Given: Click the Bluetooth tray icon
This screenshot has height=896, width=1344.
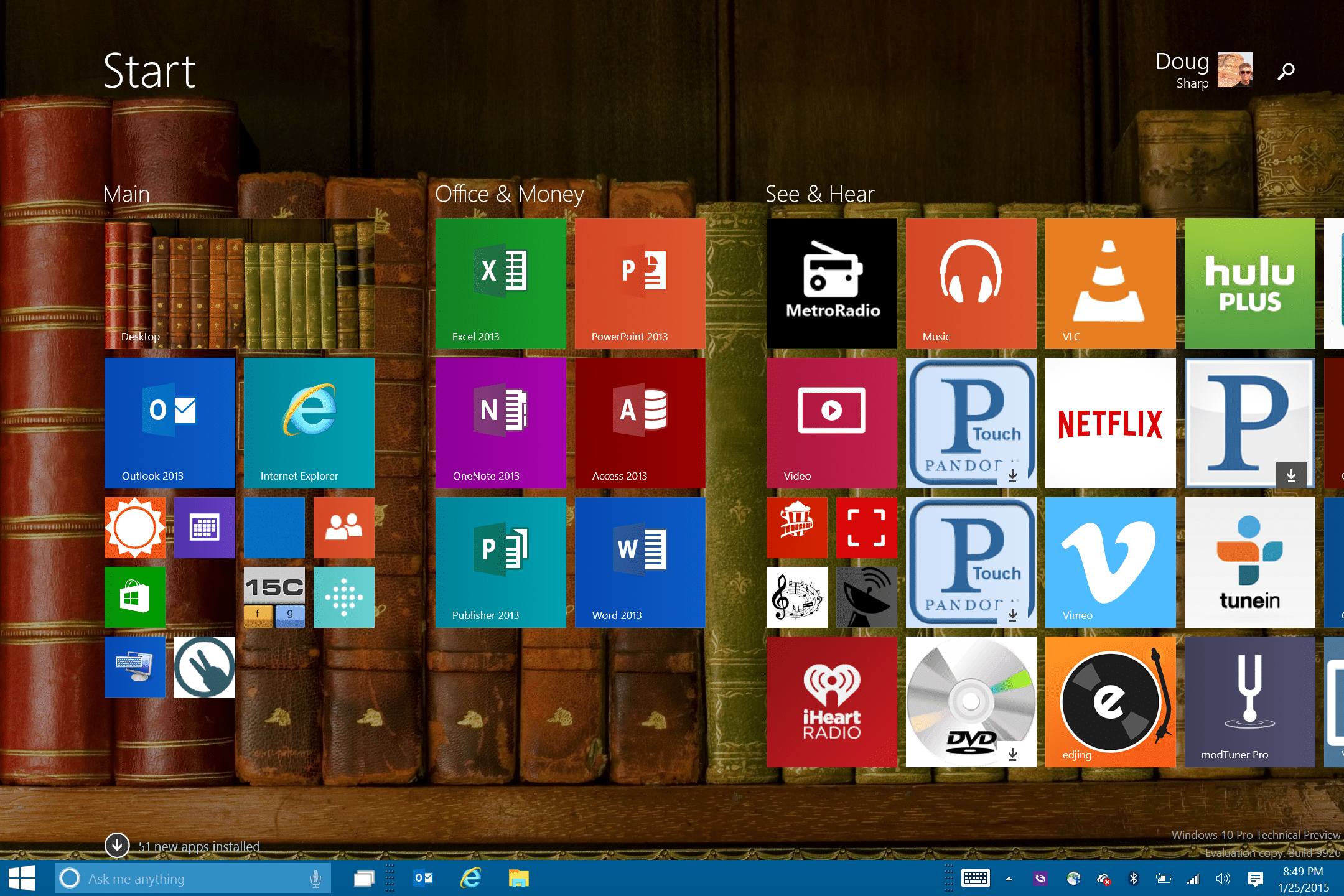Looking at the screenshot, I should (x=1133, y=879).
